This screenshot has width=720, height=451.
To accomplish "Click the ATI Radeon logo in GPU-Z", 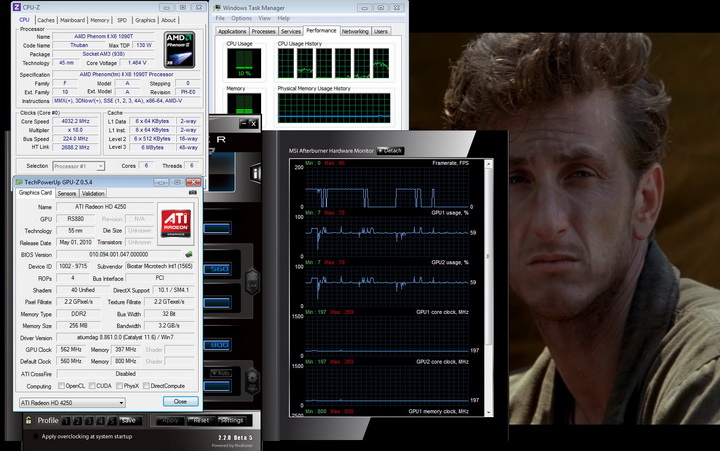I will pos(175,223).
